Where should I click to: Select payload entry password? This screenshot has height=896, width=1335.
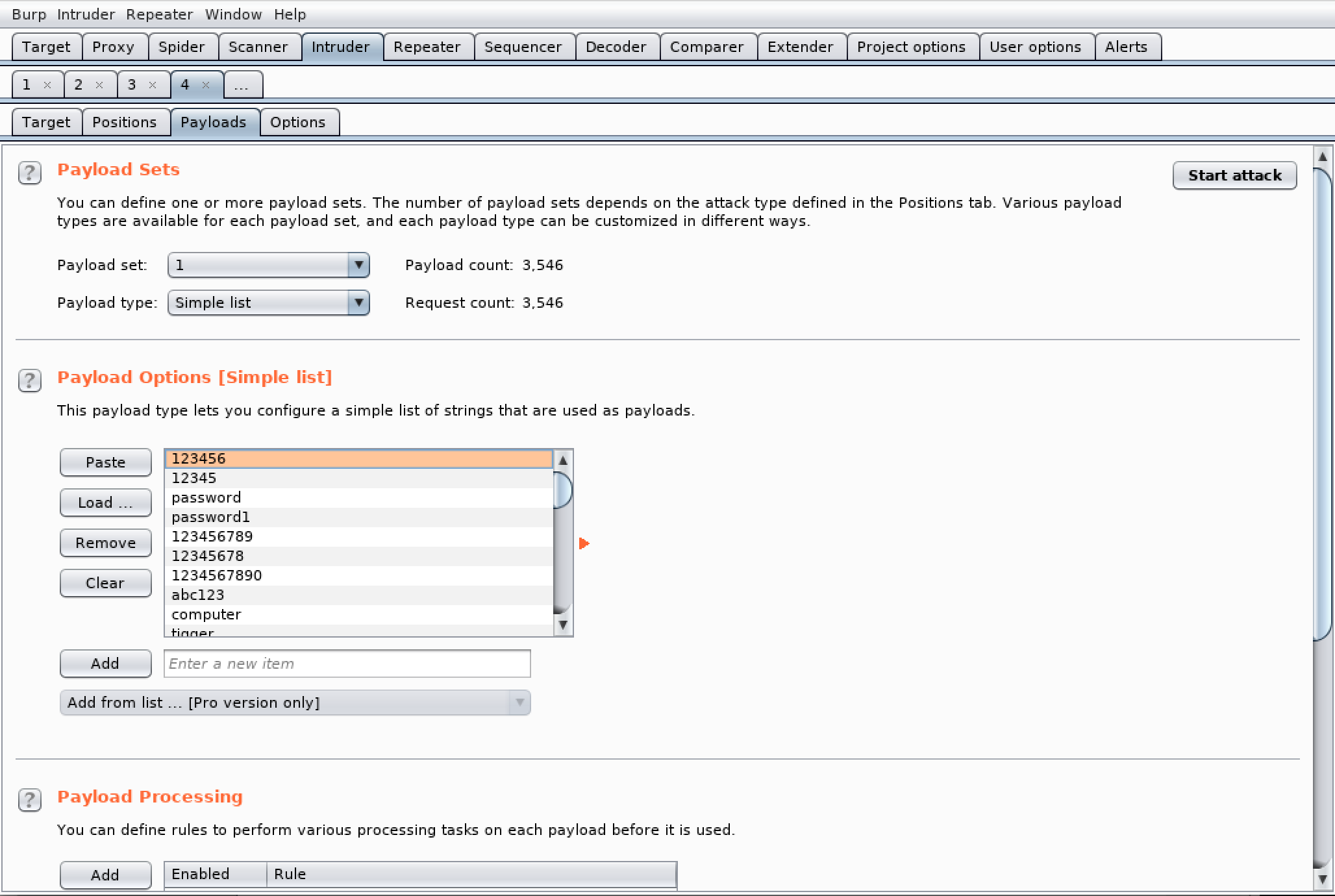point(359,498)
